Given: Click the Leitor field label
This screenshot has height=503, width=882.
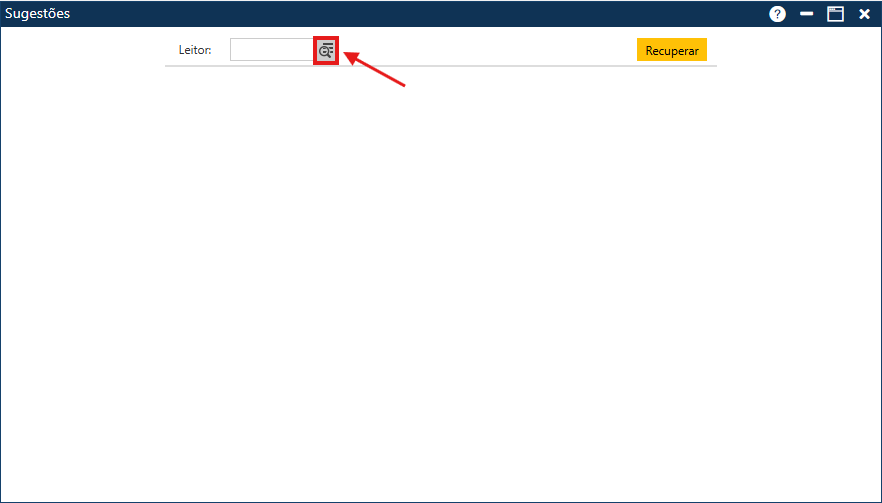Looking at the screenshot, I should 195,50.
